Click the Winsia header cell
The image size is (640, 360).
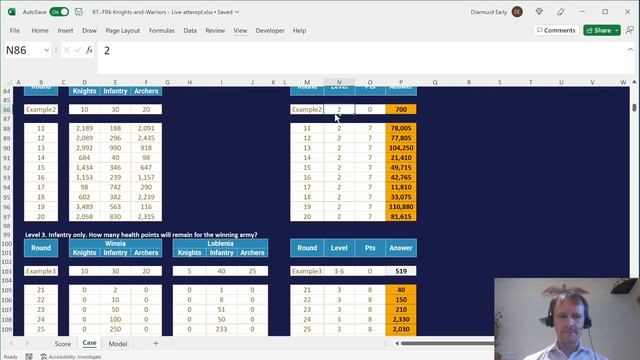[x=115, y=243]
